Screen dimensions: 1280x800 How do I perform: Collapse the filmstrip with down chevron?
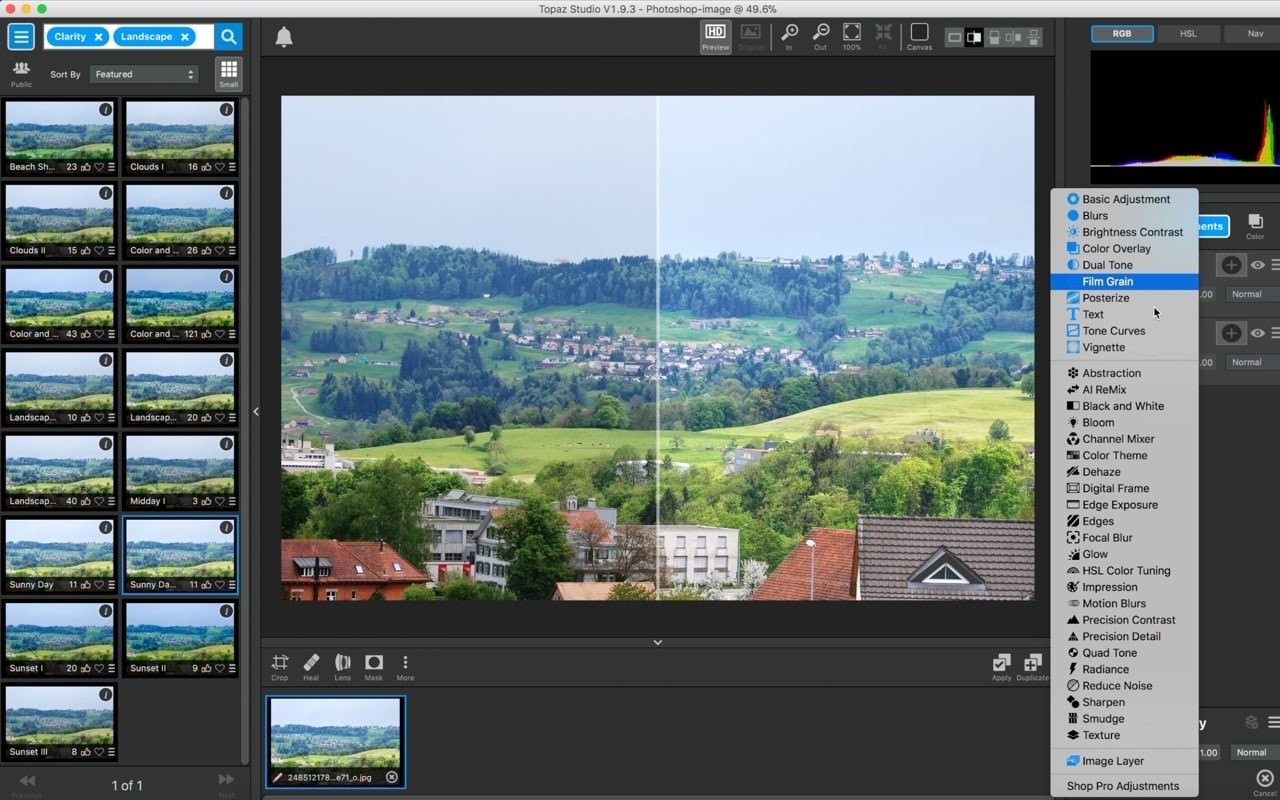pos(657,642)
